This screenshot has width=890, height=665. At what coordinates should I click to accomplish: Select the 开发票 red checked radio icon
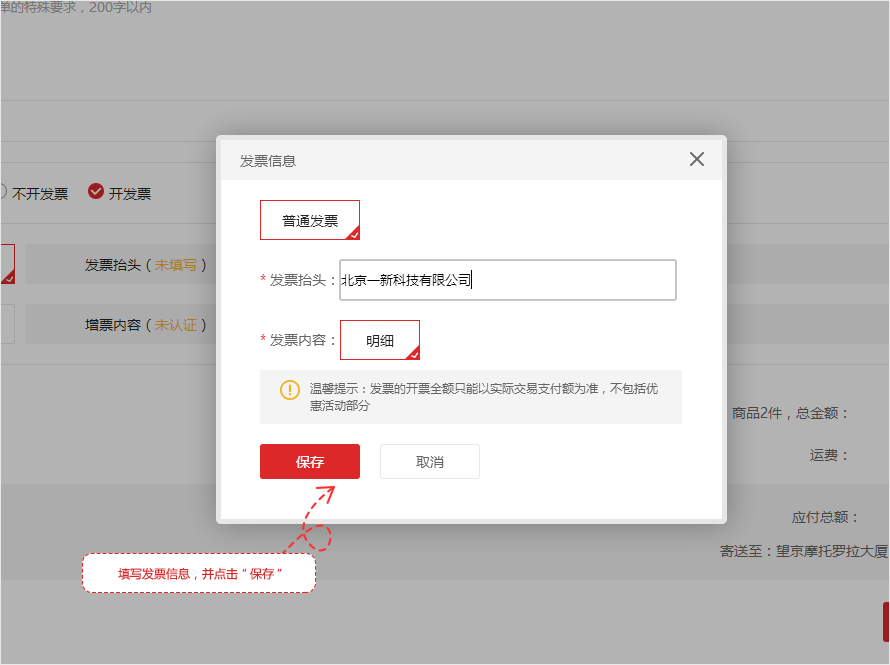click(96, 192)
